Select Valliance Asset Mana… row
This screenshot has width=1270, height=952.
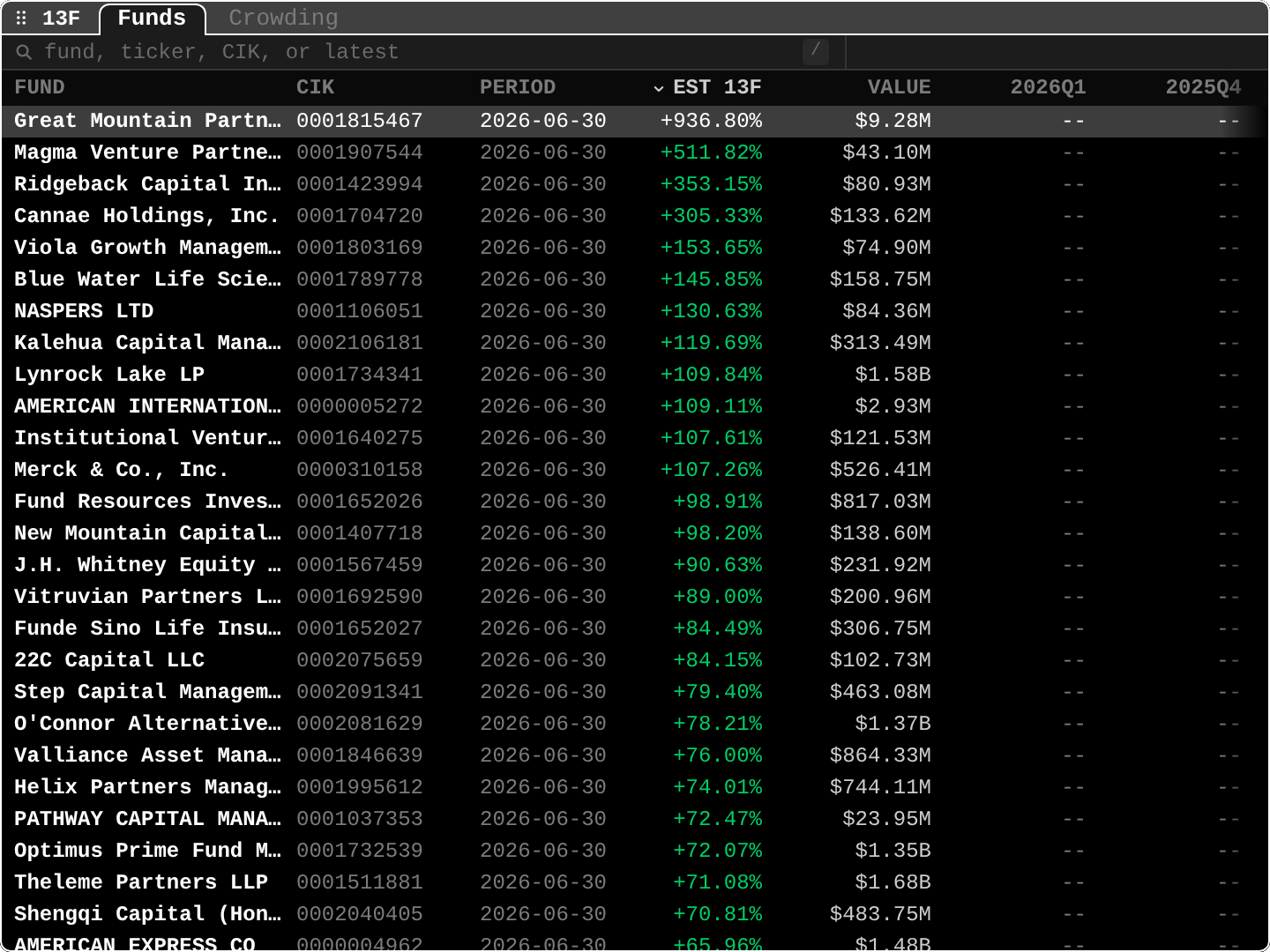coord(635,755)
